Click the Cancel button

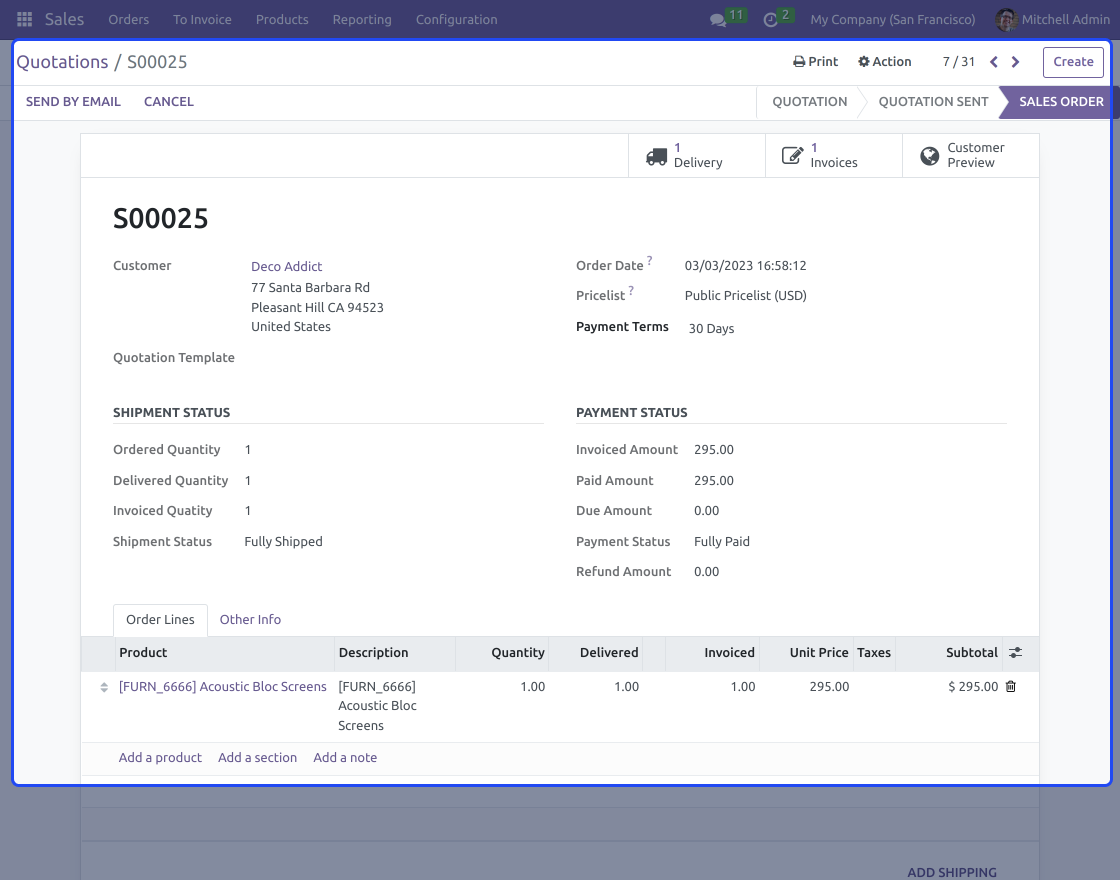point(169,101)
